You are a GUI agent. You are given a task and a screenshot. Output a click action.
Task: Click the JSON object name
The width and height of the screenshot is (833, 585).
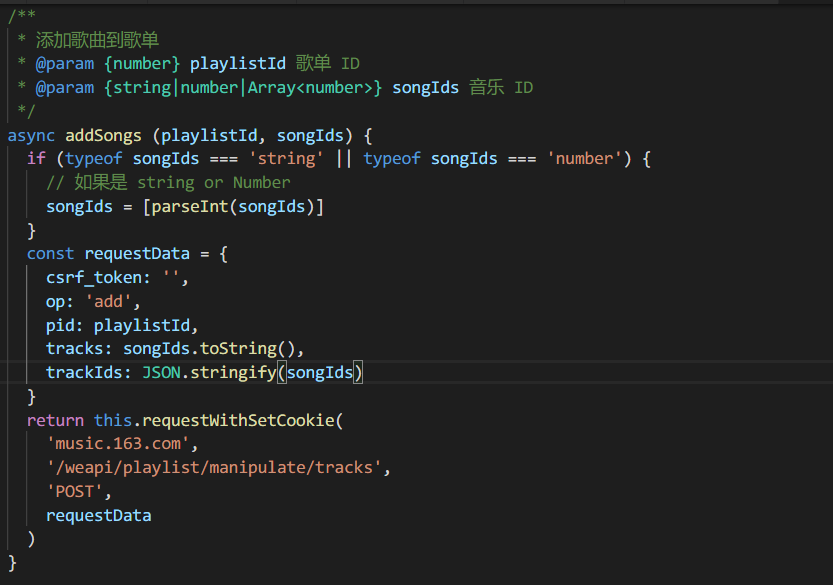[x=162, y=372]
